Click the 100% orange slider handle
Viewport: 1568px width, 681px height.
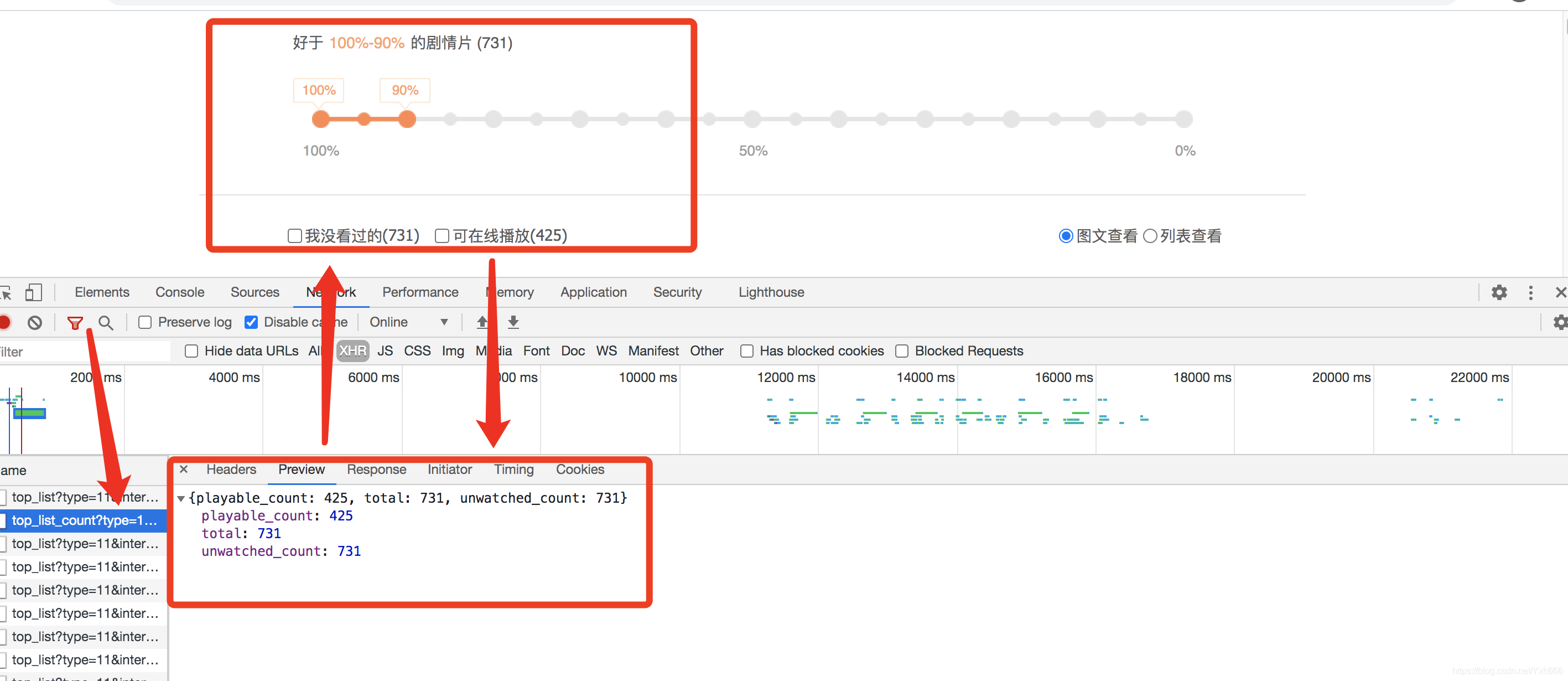[x=320, y=120]
